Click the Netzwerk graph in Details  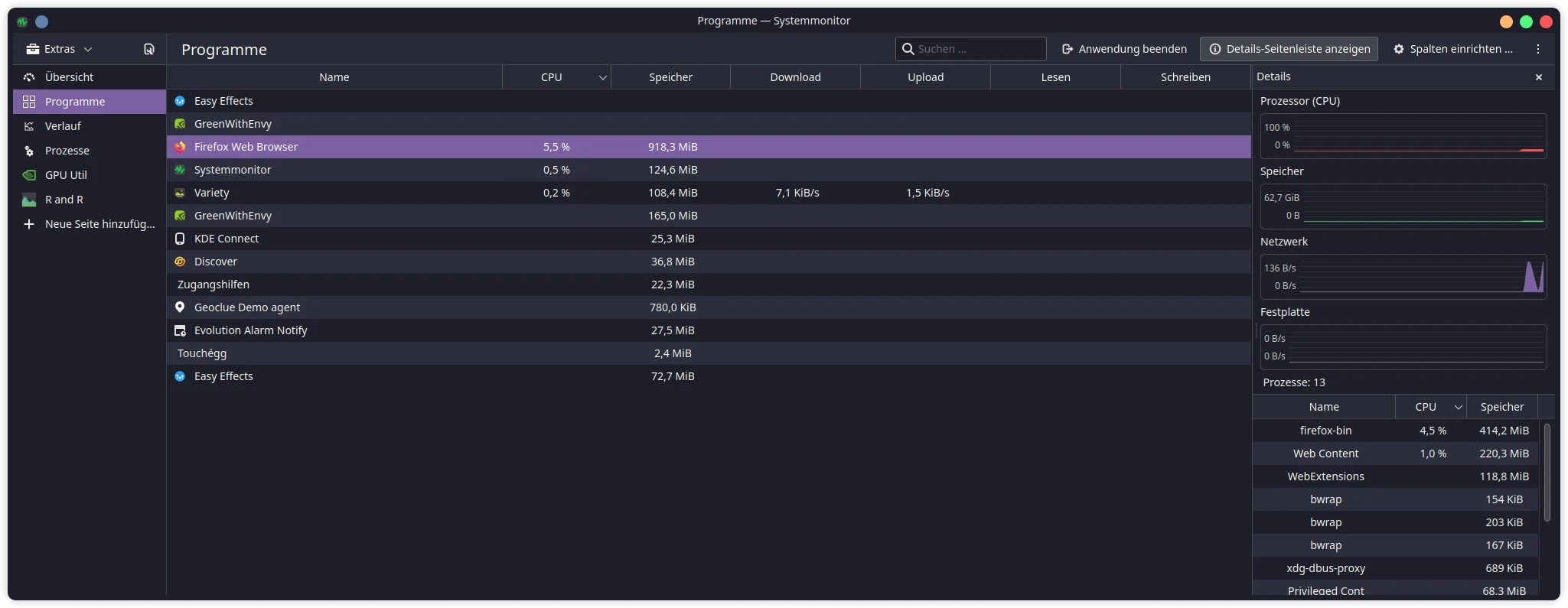pyautogui.click(x=1403, y=277)
